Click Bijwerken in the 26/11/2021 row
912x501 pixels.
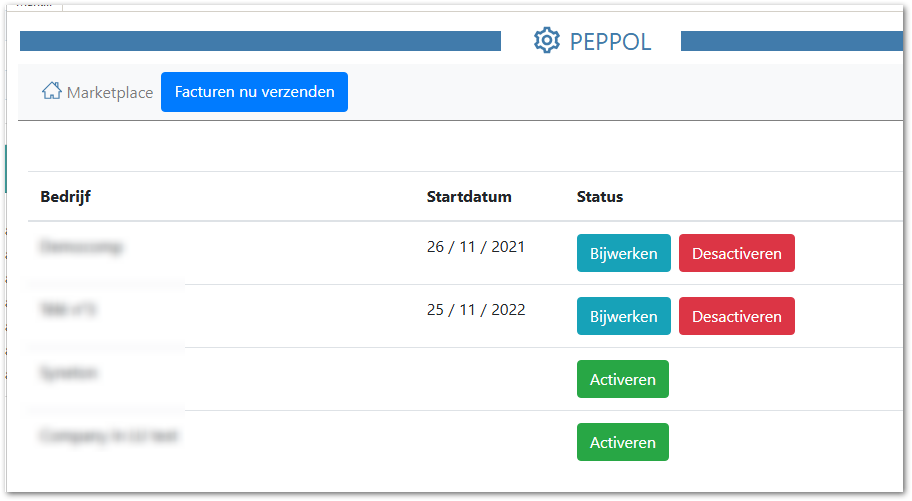[623, 253]
